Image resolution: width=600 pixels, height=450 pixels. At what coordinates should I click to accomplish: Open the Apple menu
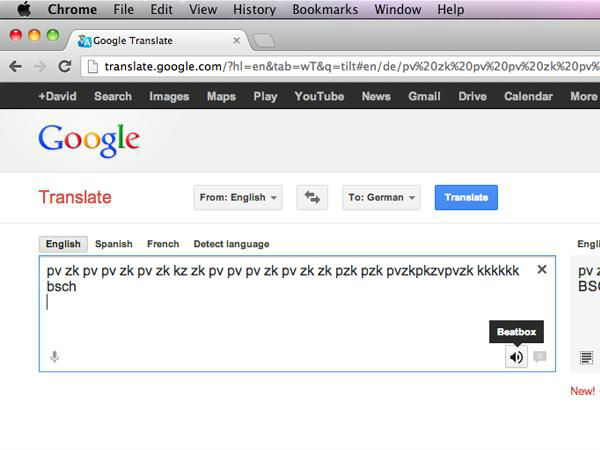pos(24,9)
